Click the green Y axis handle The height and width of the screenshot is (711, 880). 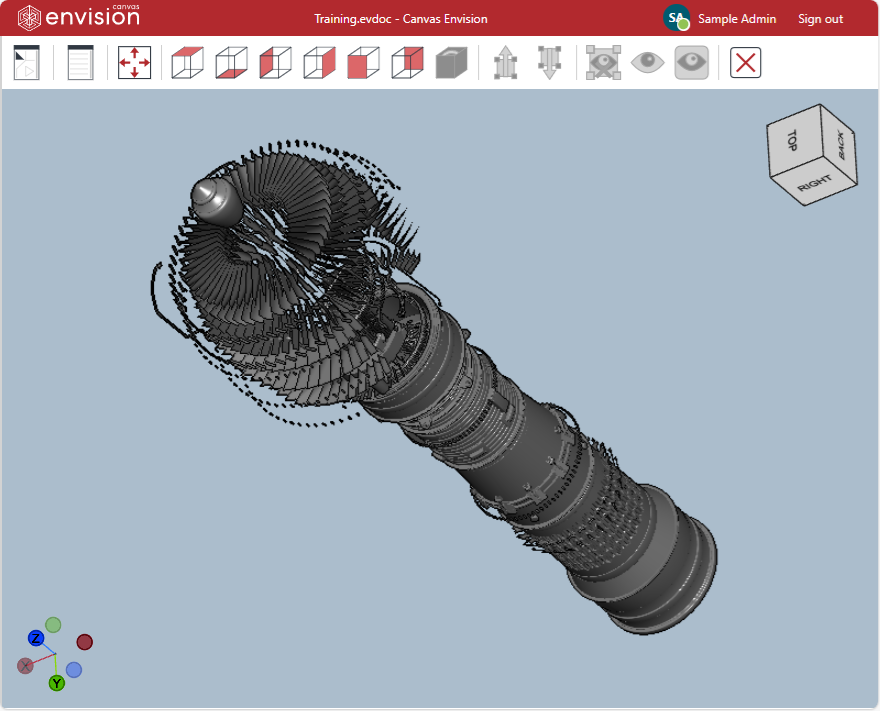pyautogui.click(x=57, y=683)
